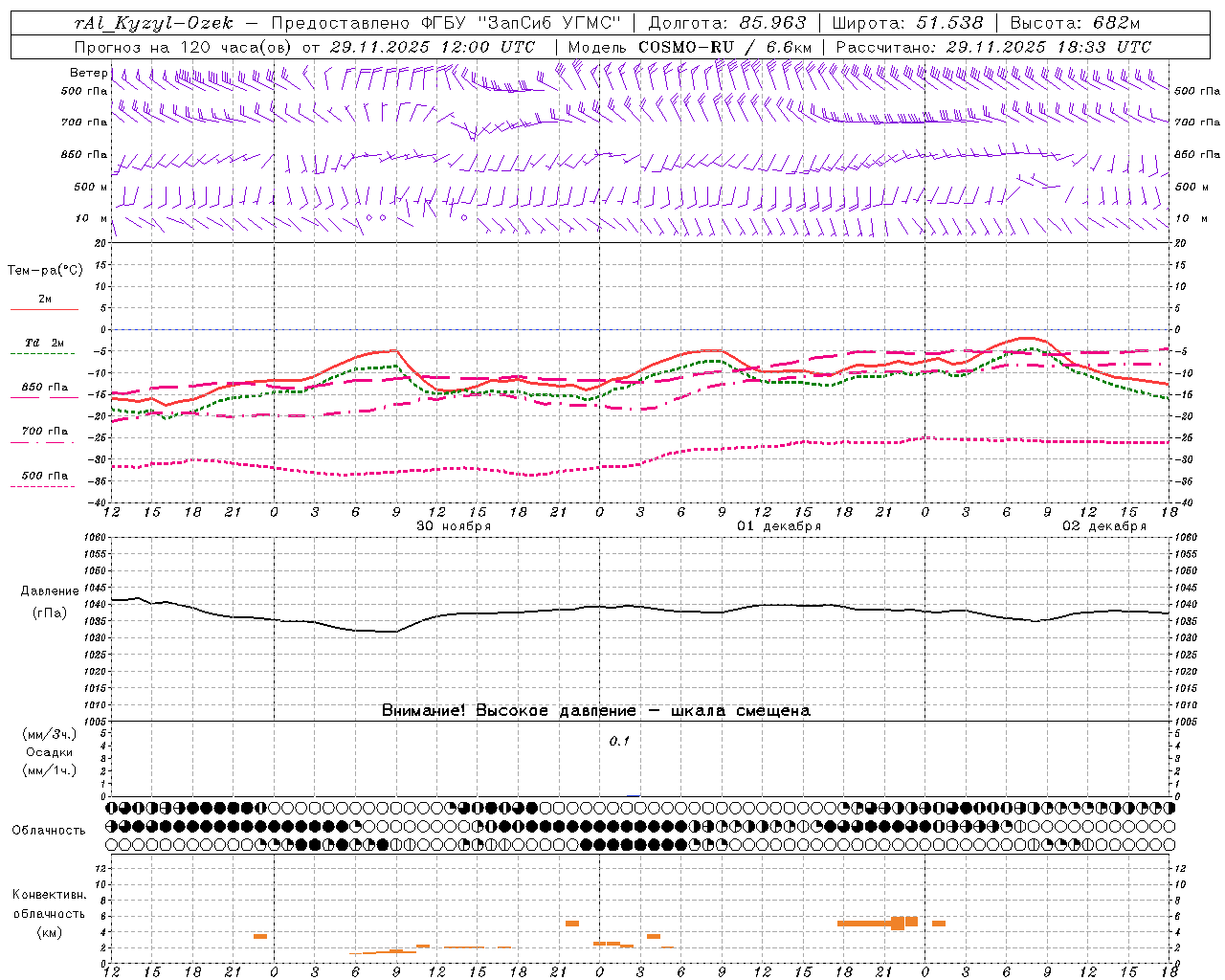The height and width of the screenshot is (980, 1225).
Task: Select the text Предоставлено ФГБУ "ЗапСиб УГМС"
Action: coord(447,23)
